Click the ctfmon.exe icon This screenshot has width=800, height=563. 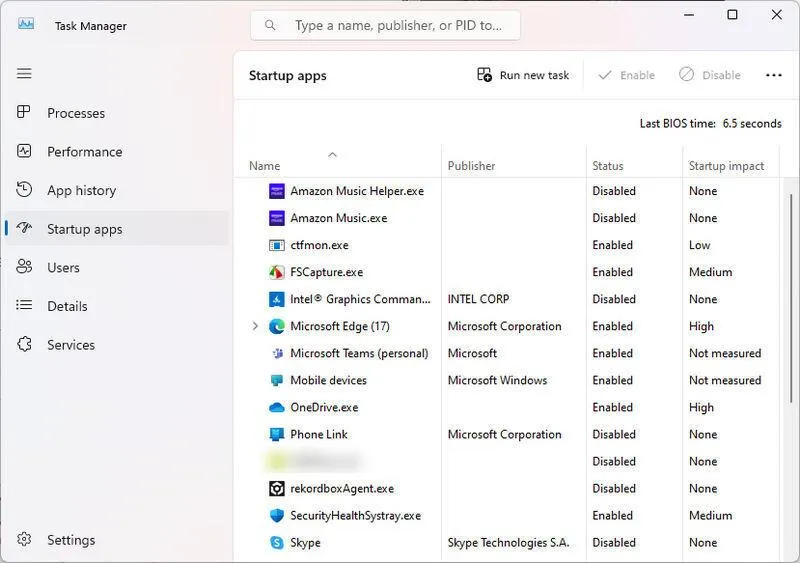tap(277, 246)
